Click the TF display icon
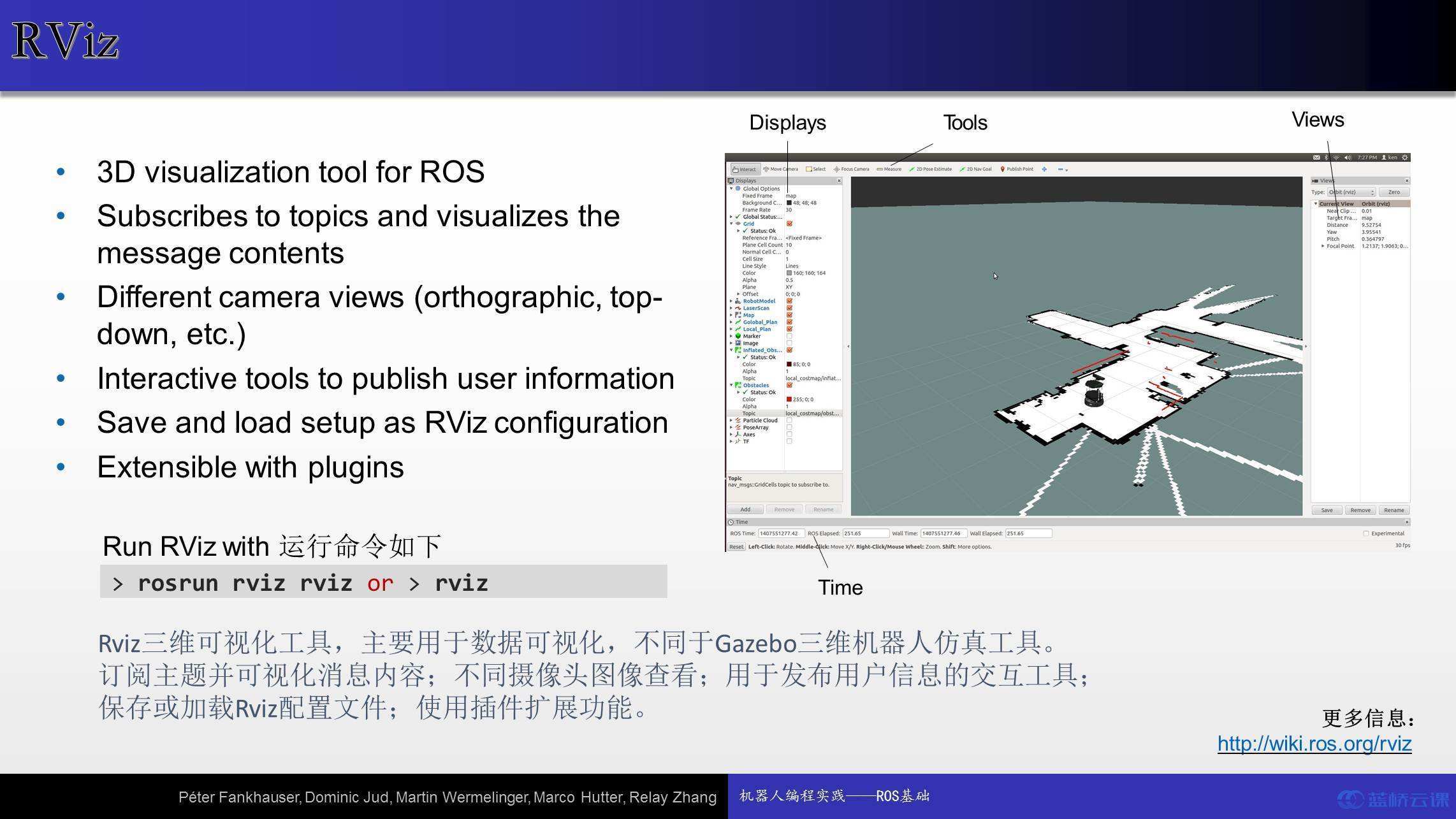The height and width of the screenshot is (819, 1456). click(x=738, y=442)
